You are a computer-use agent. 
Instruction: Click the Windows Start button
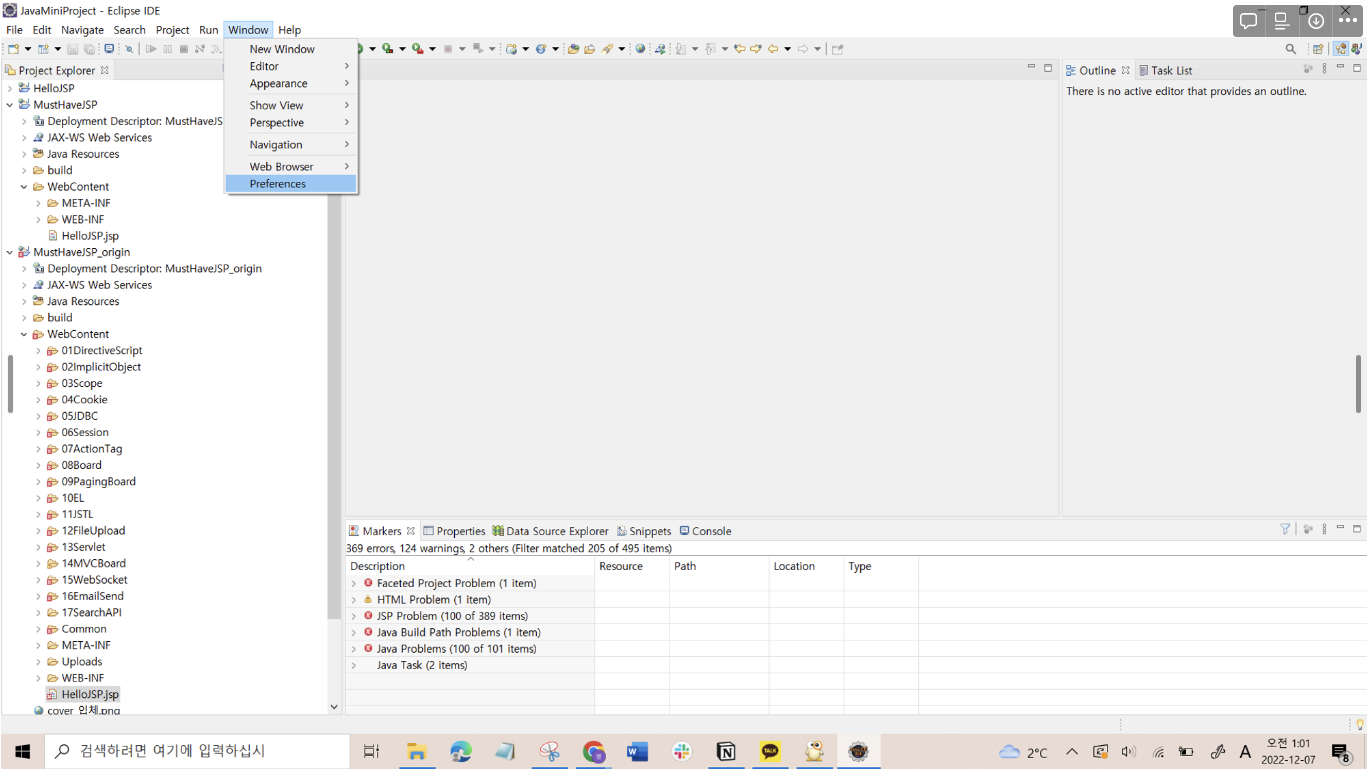22,751
